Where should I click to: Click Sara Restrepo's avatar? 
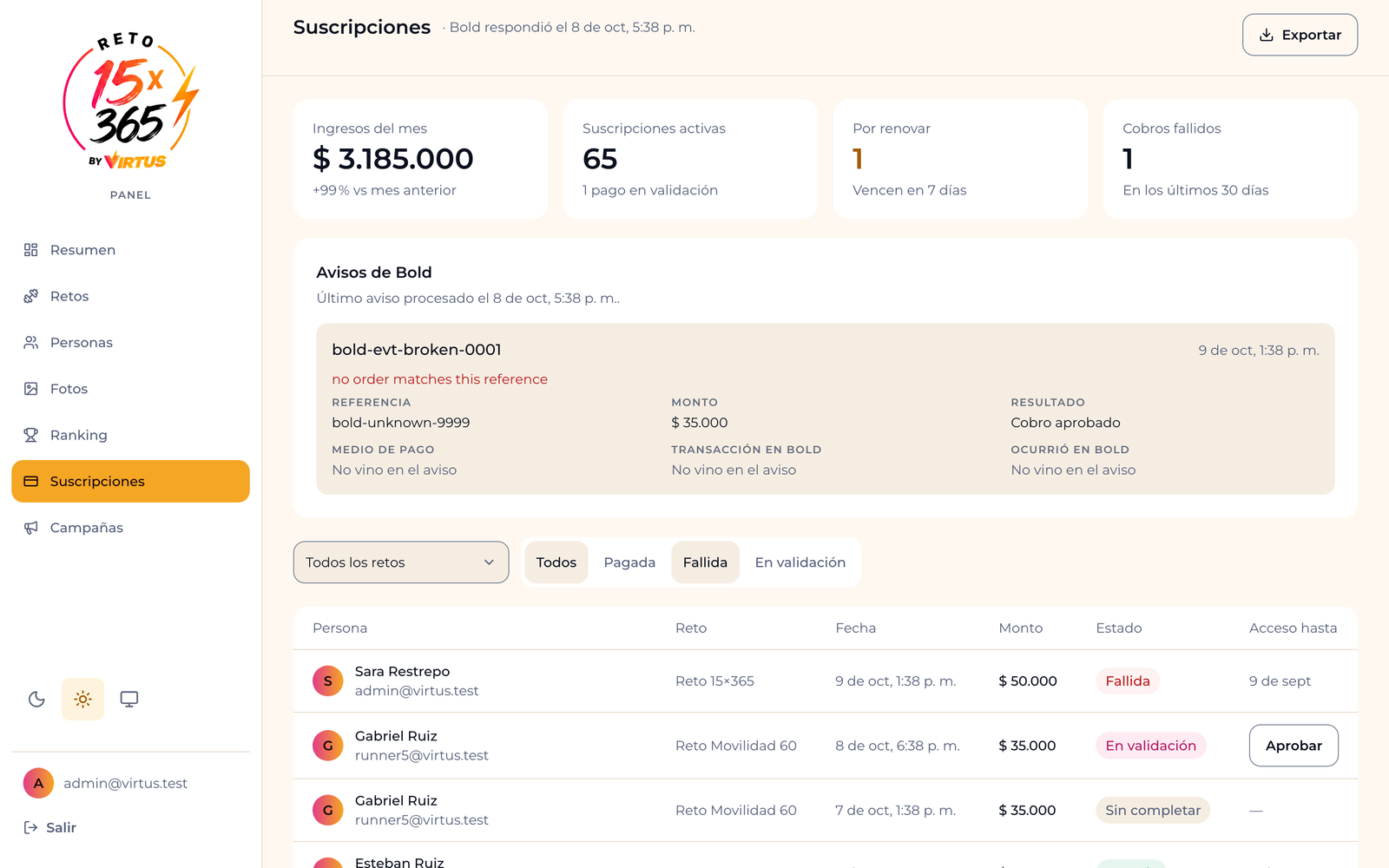point(328,681)
